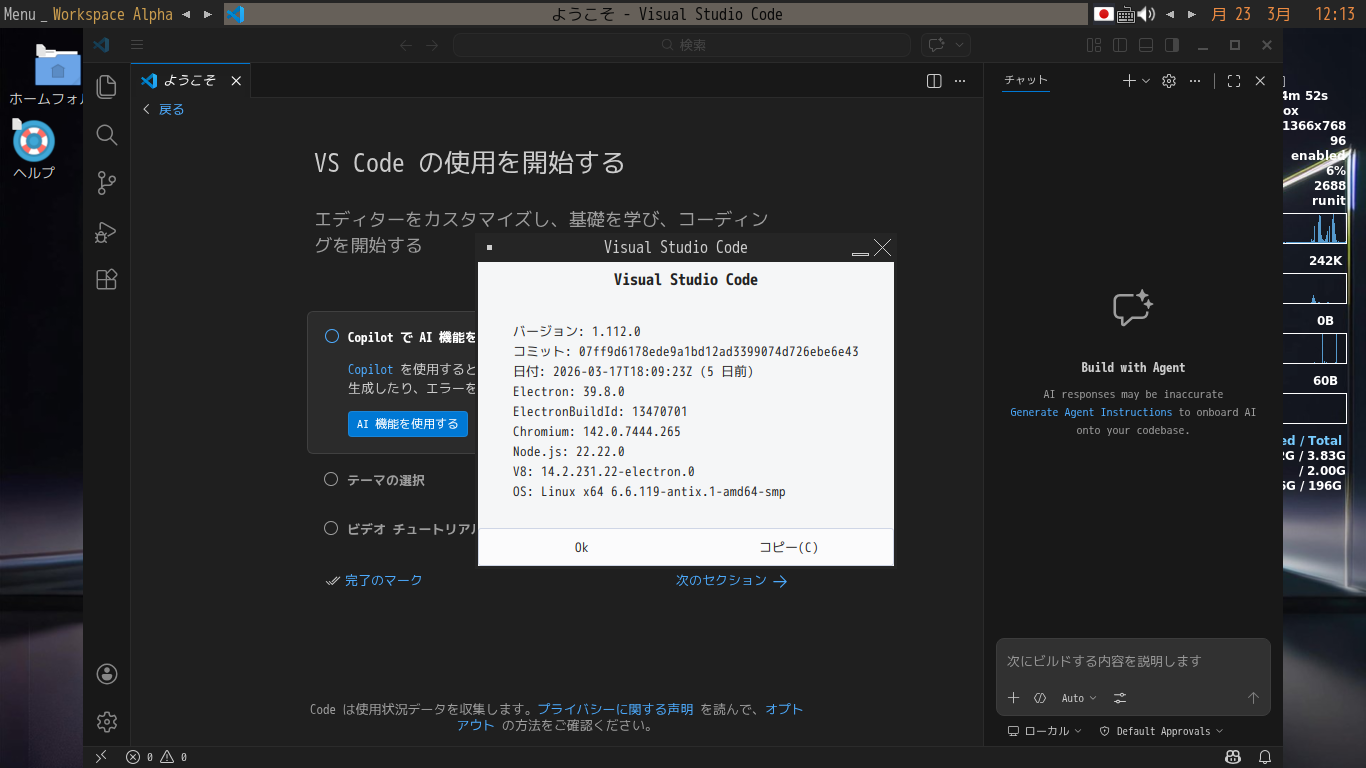Click the split editor right icon
The image size is (1366, 768).
[934, 81]
